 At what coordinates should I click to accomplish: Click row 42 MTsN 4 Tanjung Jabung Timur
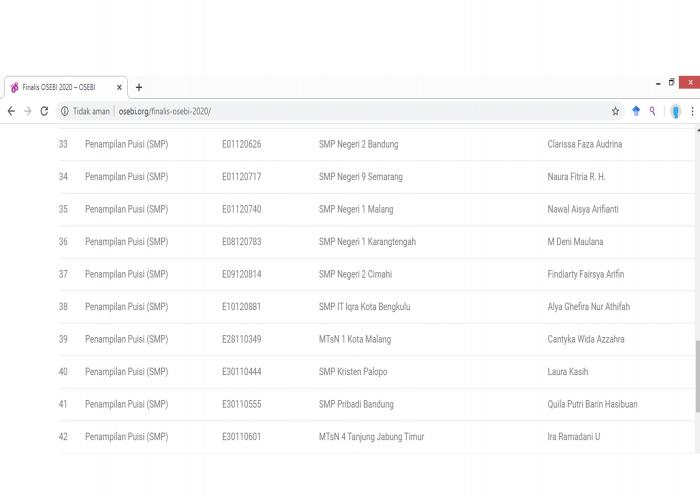[371, 437]
